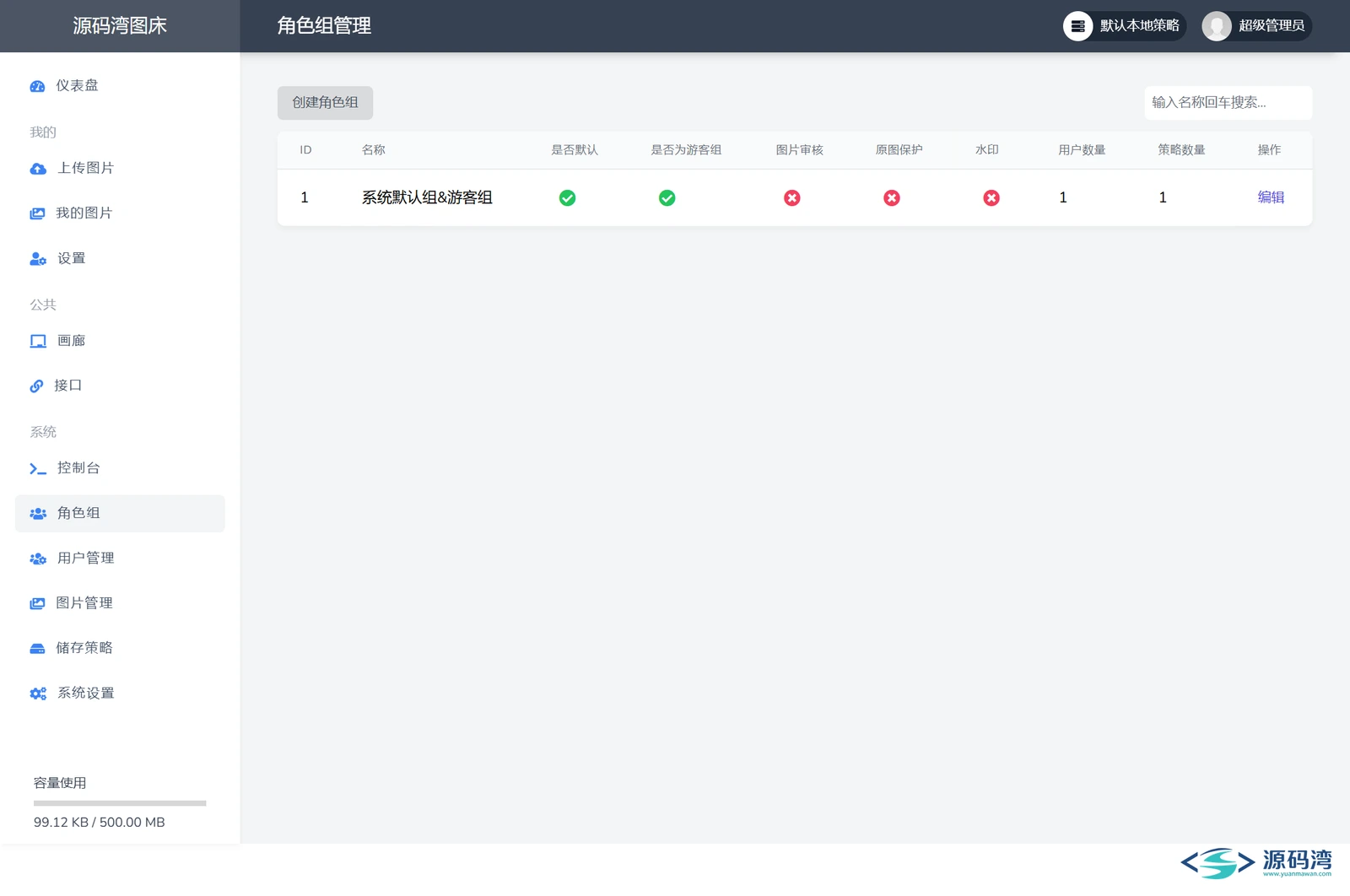Open the 超级管理员 user menu
Image resolution: width=1350 pixels, height=896 pixels.
(x=1257, y=26)
